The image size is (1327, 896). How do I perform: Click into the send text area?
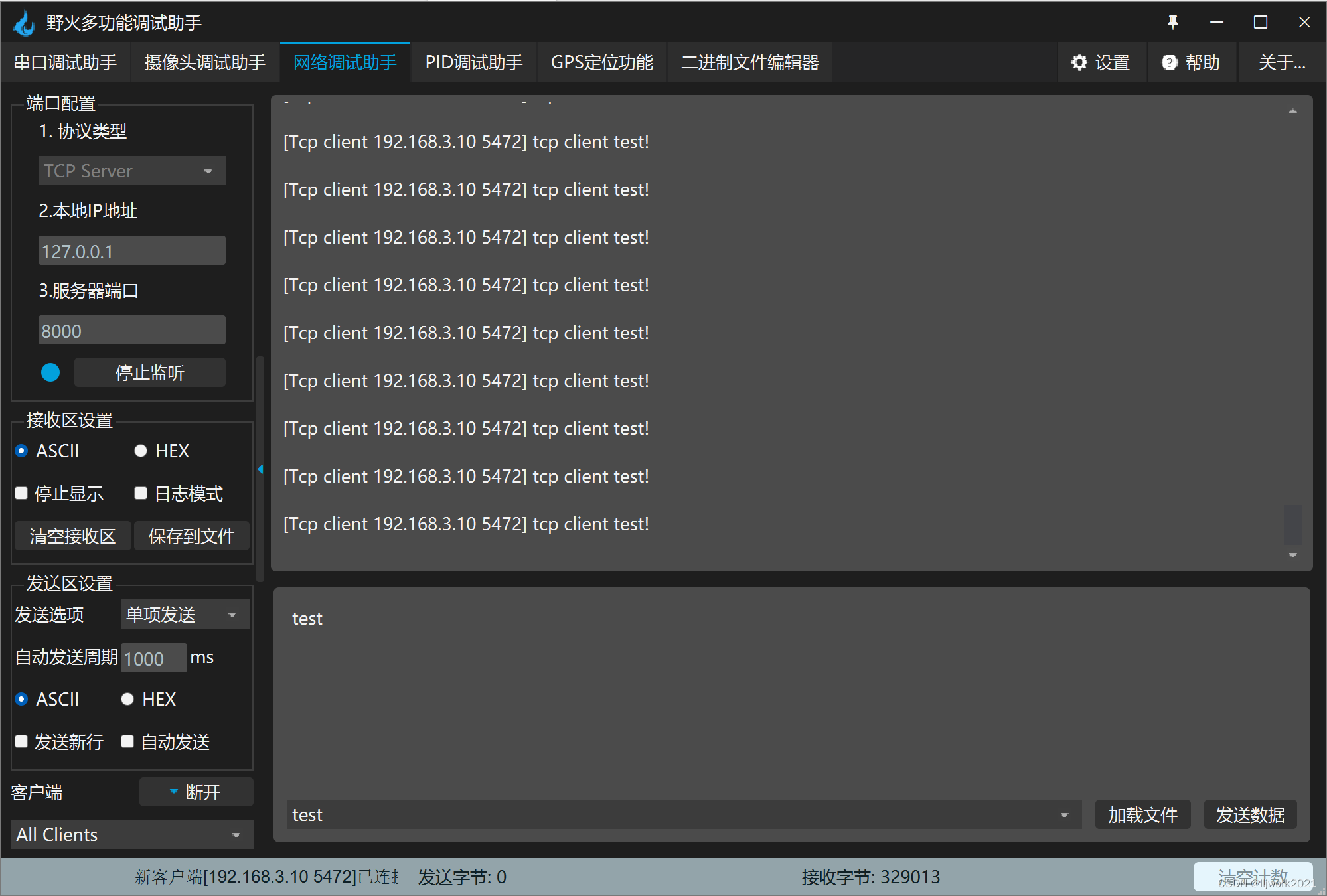click(791, 694)
